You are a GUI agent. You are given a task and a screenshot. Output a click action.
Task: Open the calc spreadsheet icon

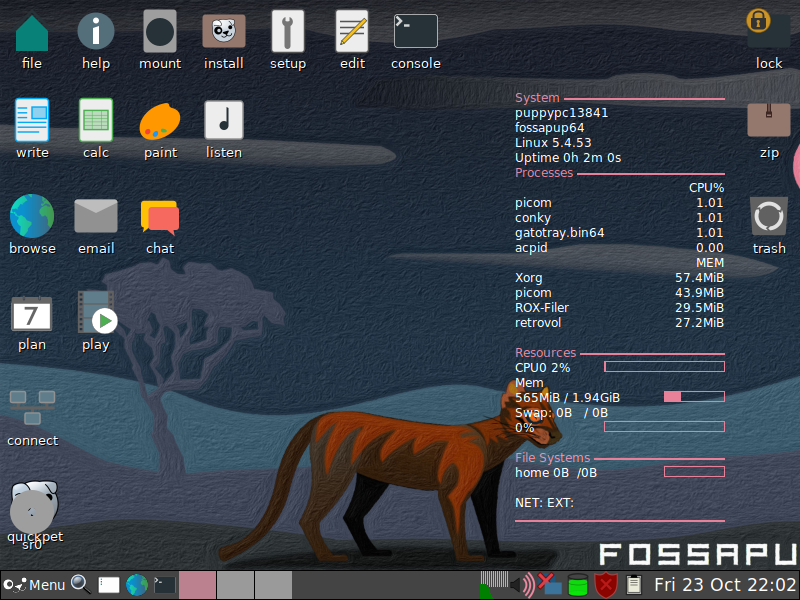pos(96,120)
